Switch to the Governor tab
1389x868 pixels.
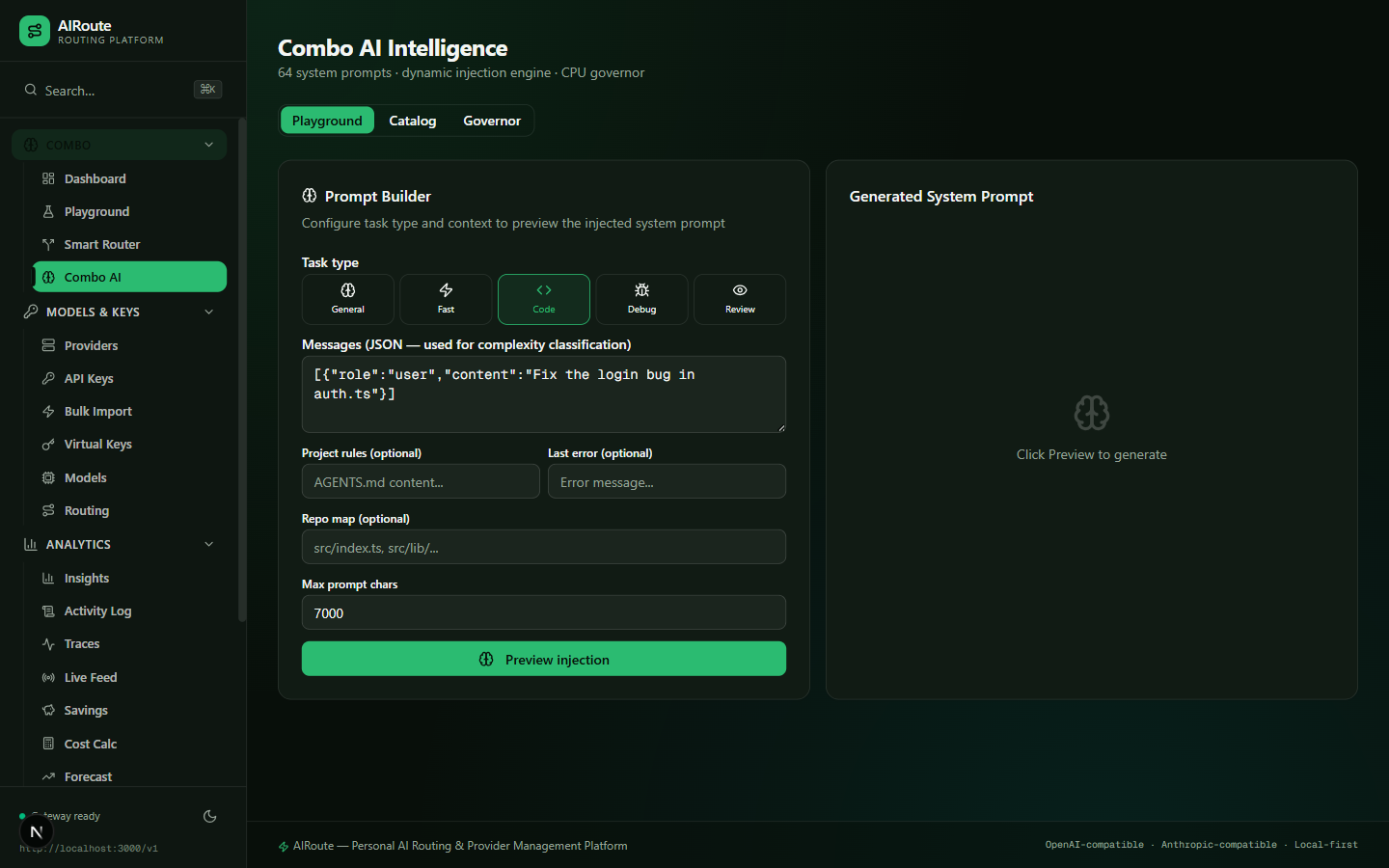[492, 121]
